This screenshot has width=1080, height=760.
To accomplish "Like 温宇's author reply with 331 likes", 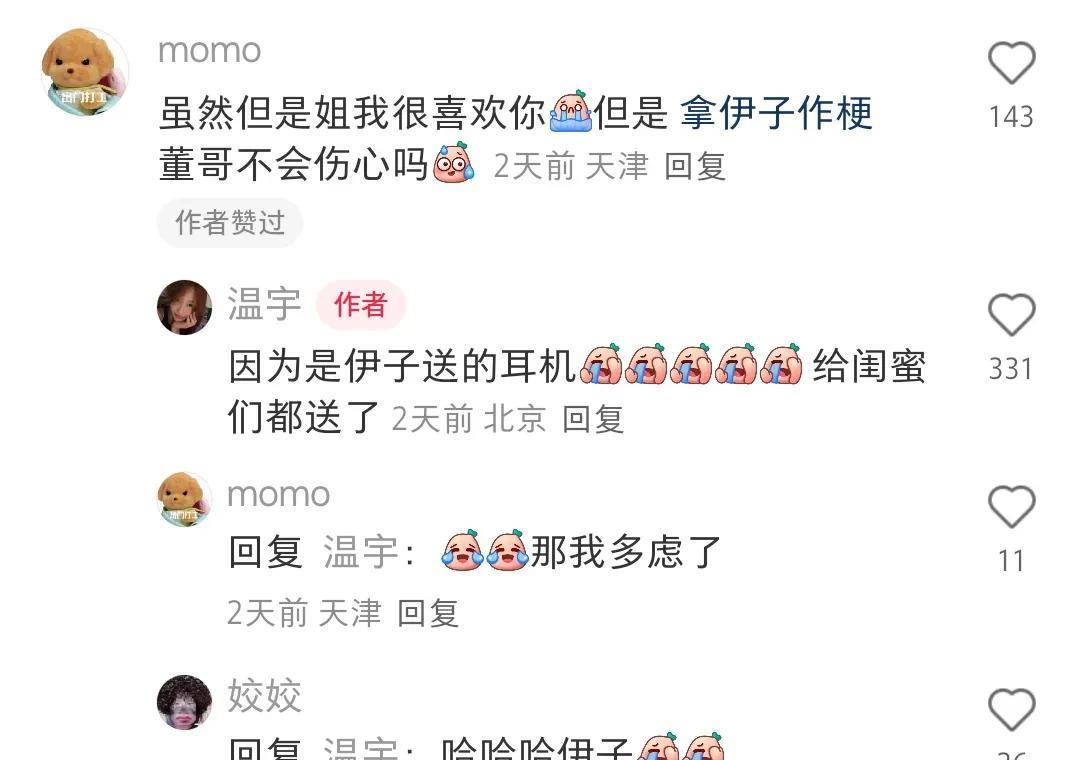I will click(1011, 315).
